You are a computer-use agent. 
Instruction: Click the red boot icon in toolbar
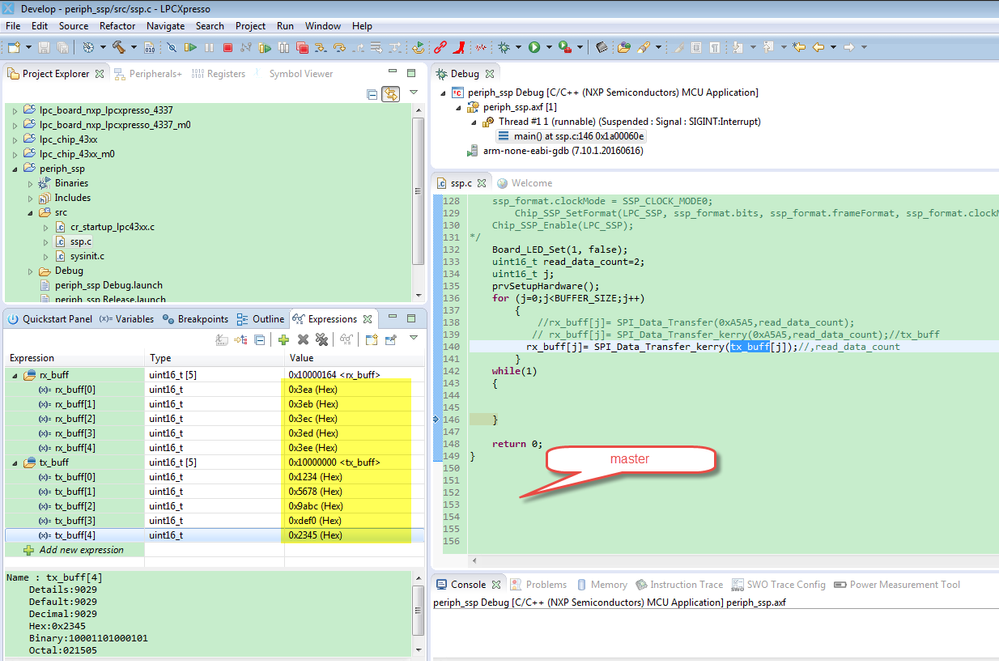(459, 47)
